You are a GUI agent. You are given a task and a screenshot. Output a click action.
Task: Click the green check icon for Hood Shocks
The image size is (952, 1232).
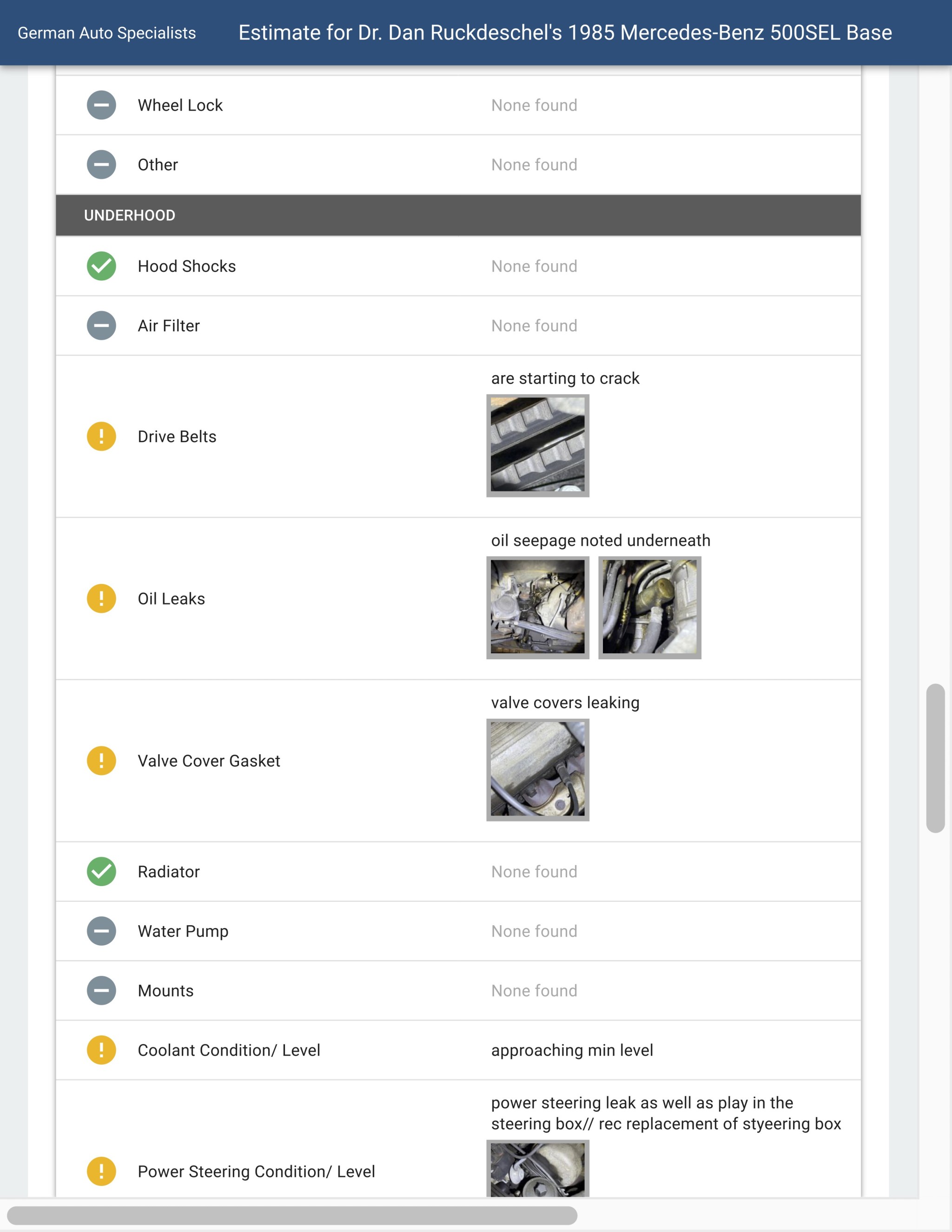click(x=101, y=265)
